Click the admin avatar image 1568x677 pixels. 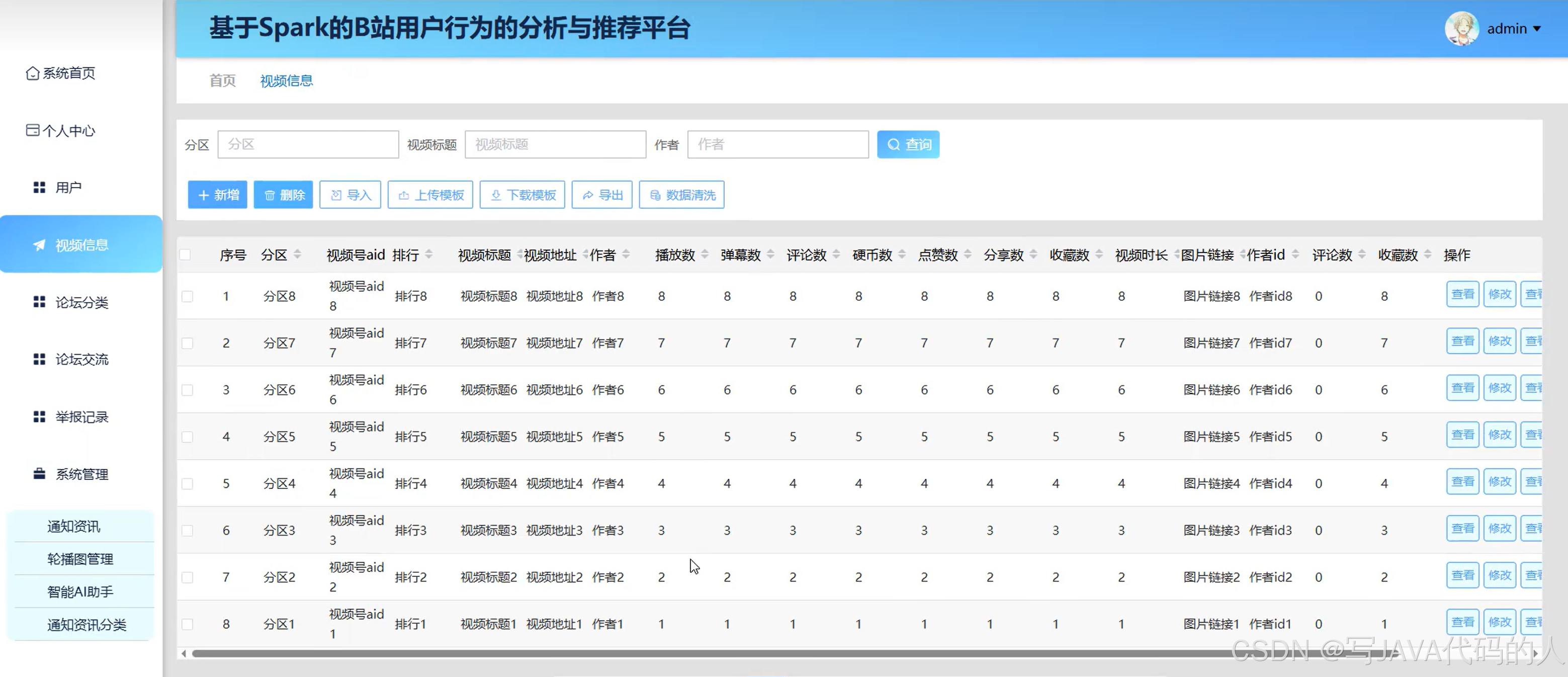click(x=1461, y=29)
